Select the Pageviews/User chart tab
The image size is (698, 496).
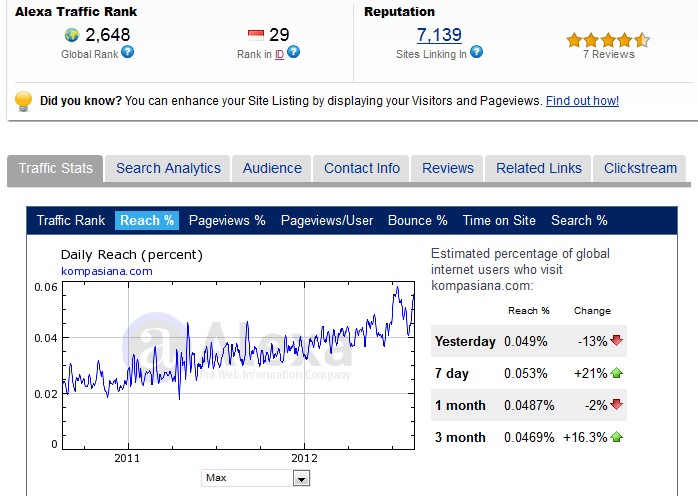[327, 220]
